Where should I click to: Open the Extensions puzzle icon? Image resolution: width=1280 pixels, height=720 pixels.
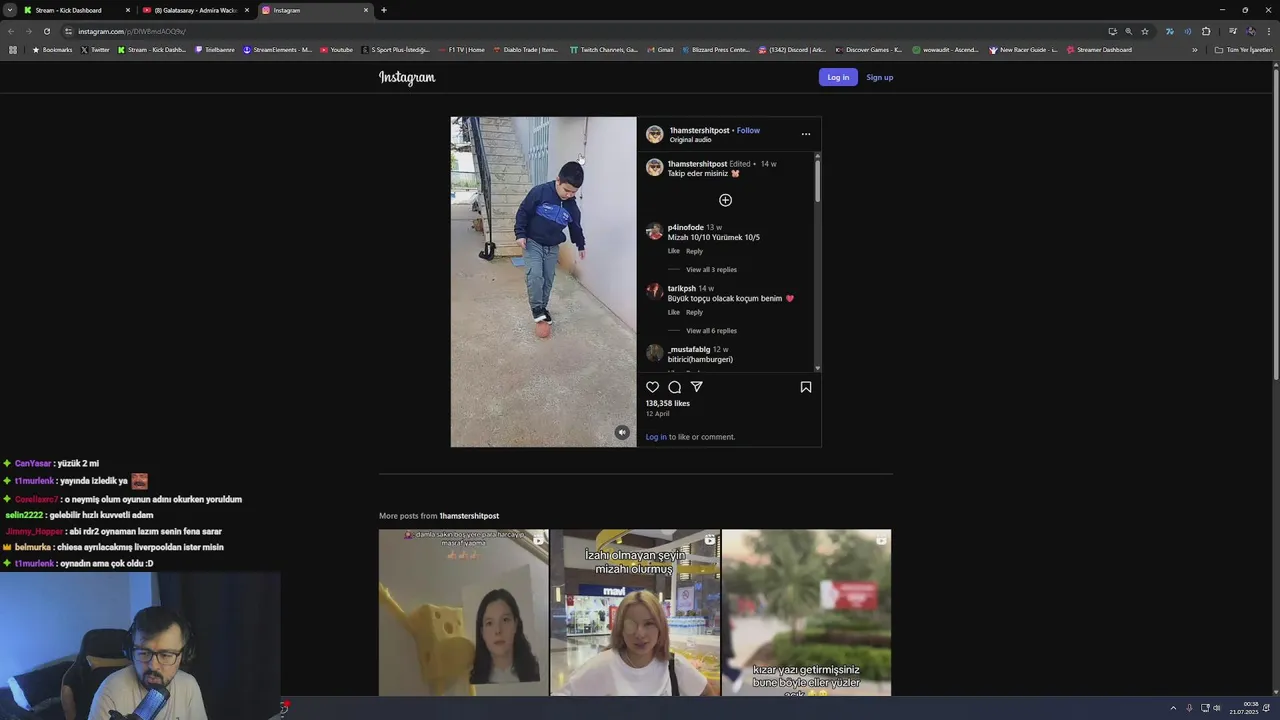(x=1206, y=31)
